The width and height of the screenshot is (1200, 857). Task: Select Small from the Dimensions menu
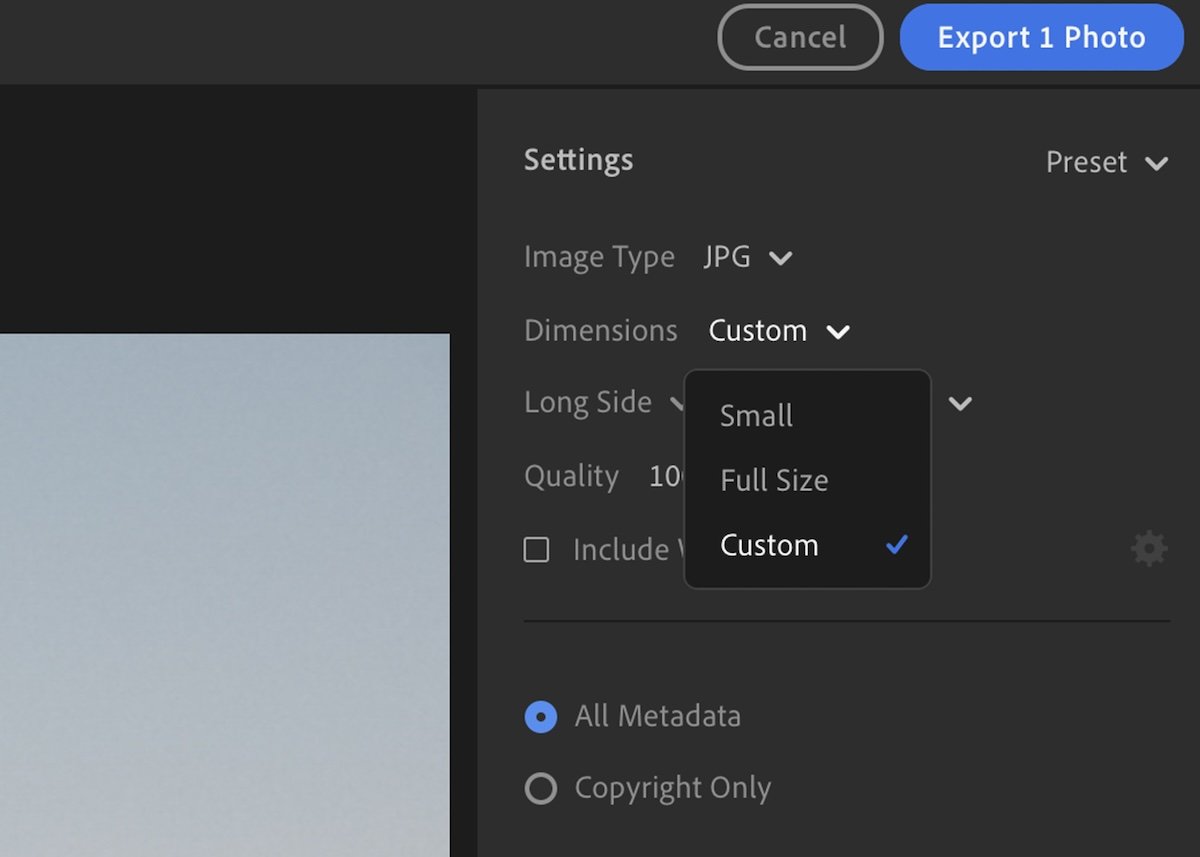tap(756, 415)
